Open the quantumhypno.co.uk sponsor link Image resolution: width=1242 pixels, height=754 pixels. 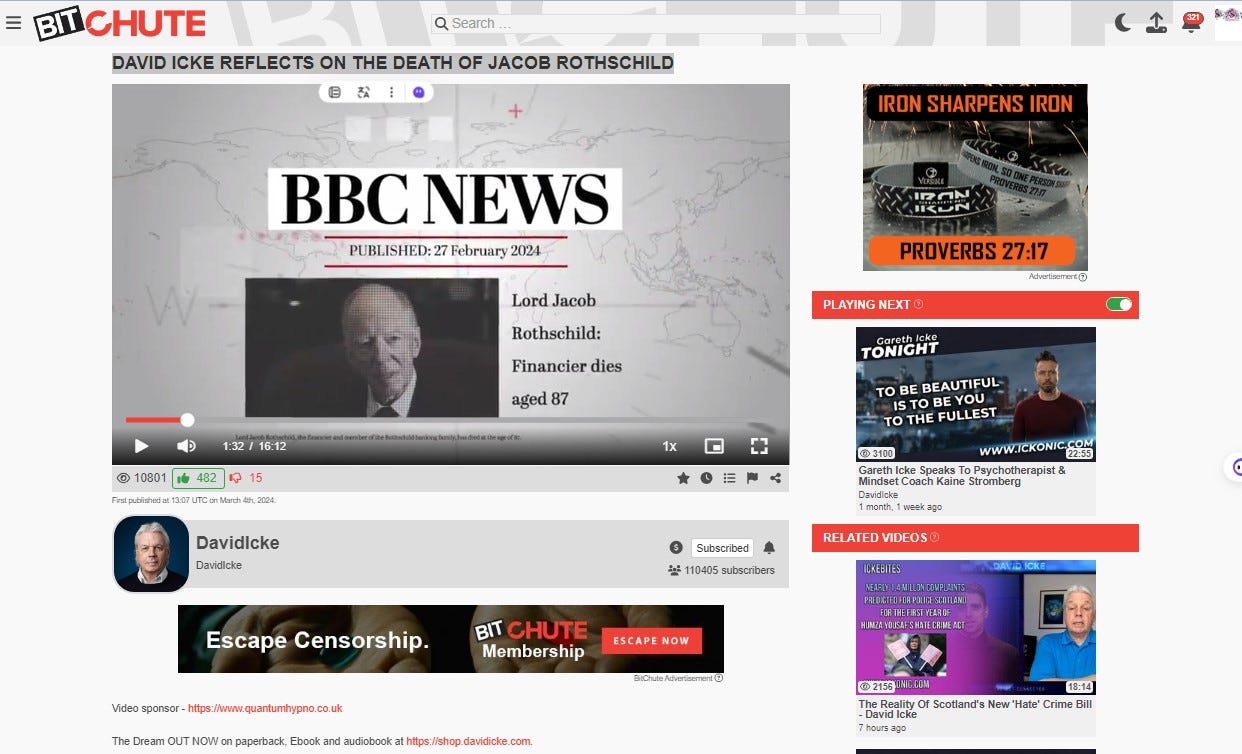pos(265,708)
